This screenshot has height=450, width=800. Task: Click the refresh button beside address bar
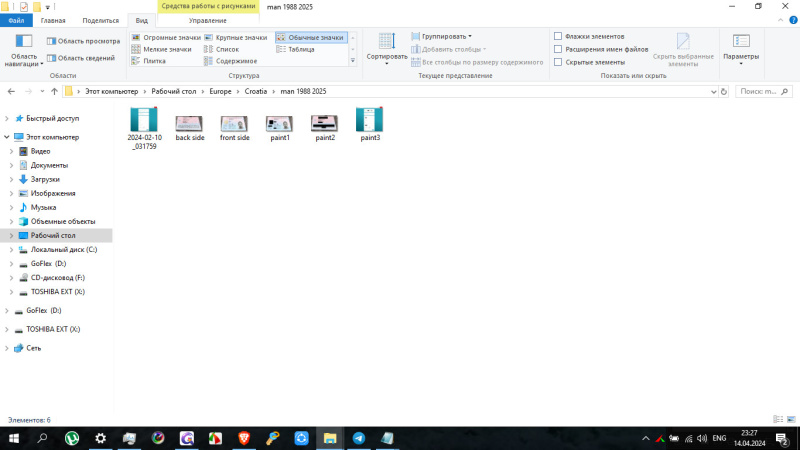724,92
